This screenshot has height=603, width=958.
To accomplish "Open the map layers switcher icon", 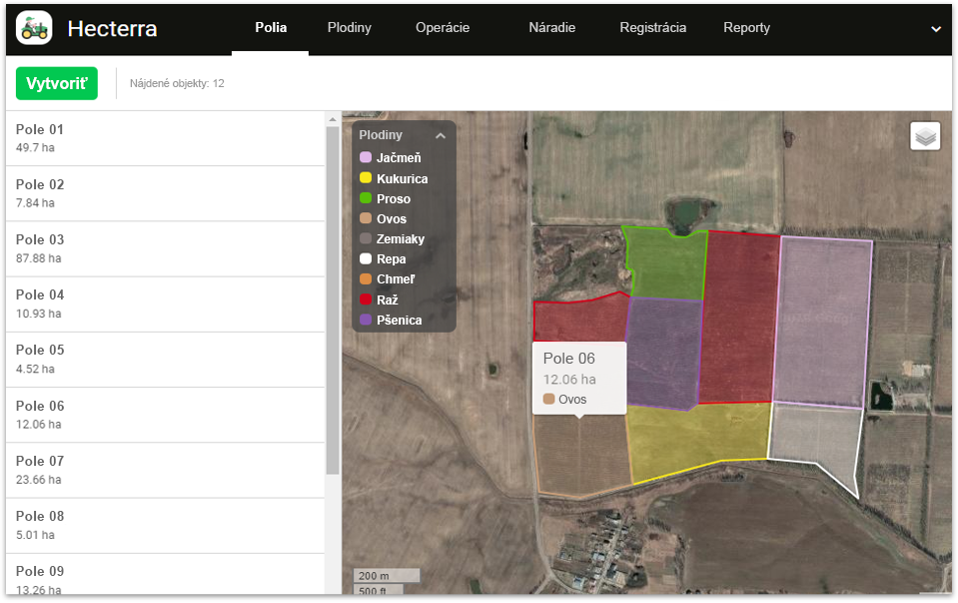I will click(x=925, y=136).
